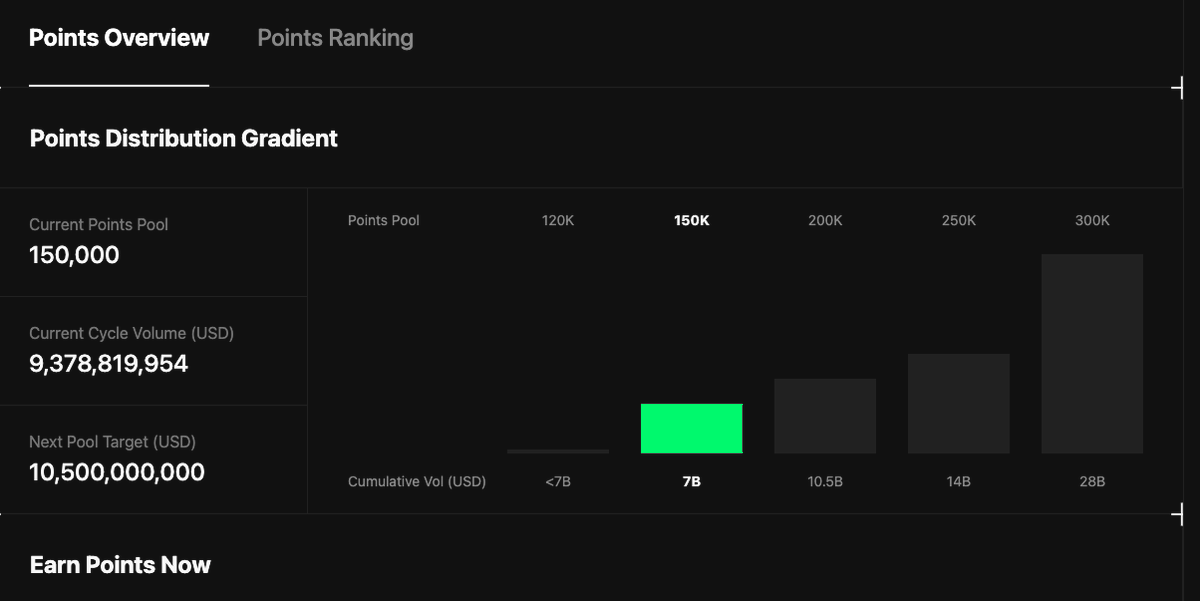The image size is (1200, 601).
Task: Click the bold 150K column header
Action: (691, 220)
